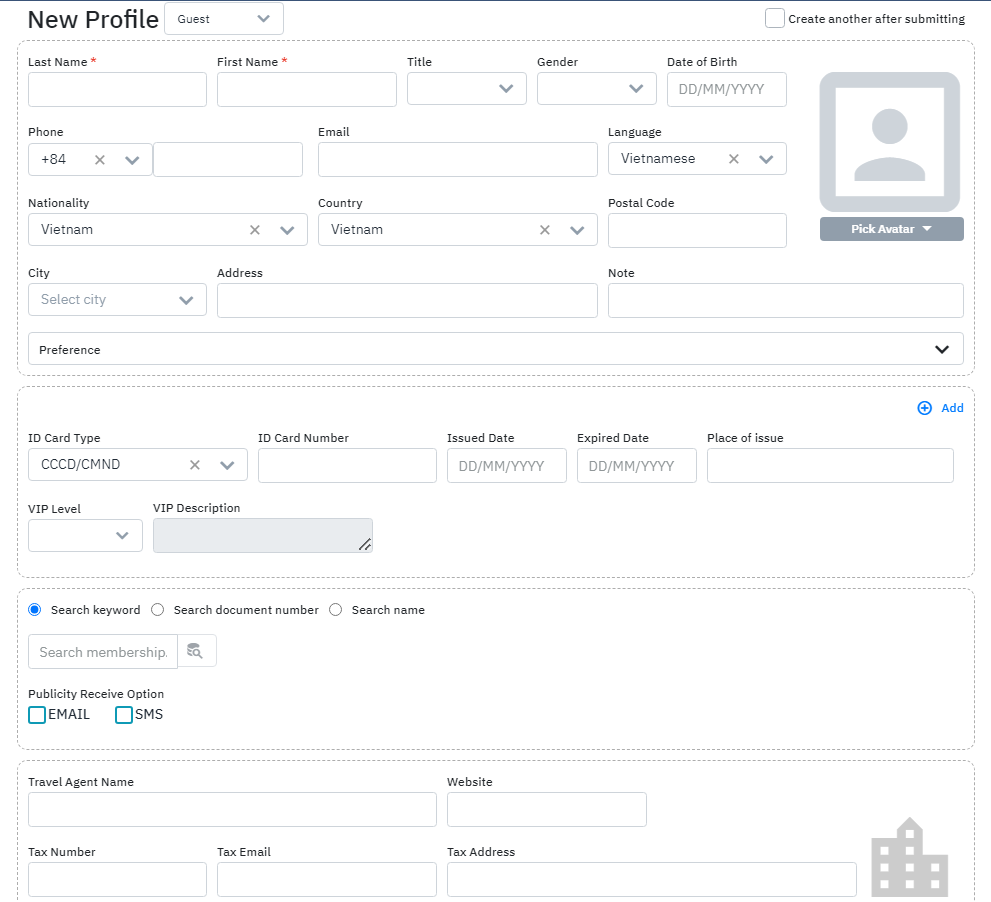
Task: Expand the Preference section
Action: [x=941, y=350]
